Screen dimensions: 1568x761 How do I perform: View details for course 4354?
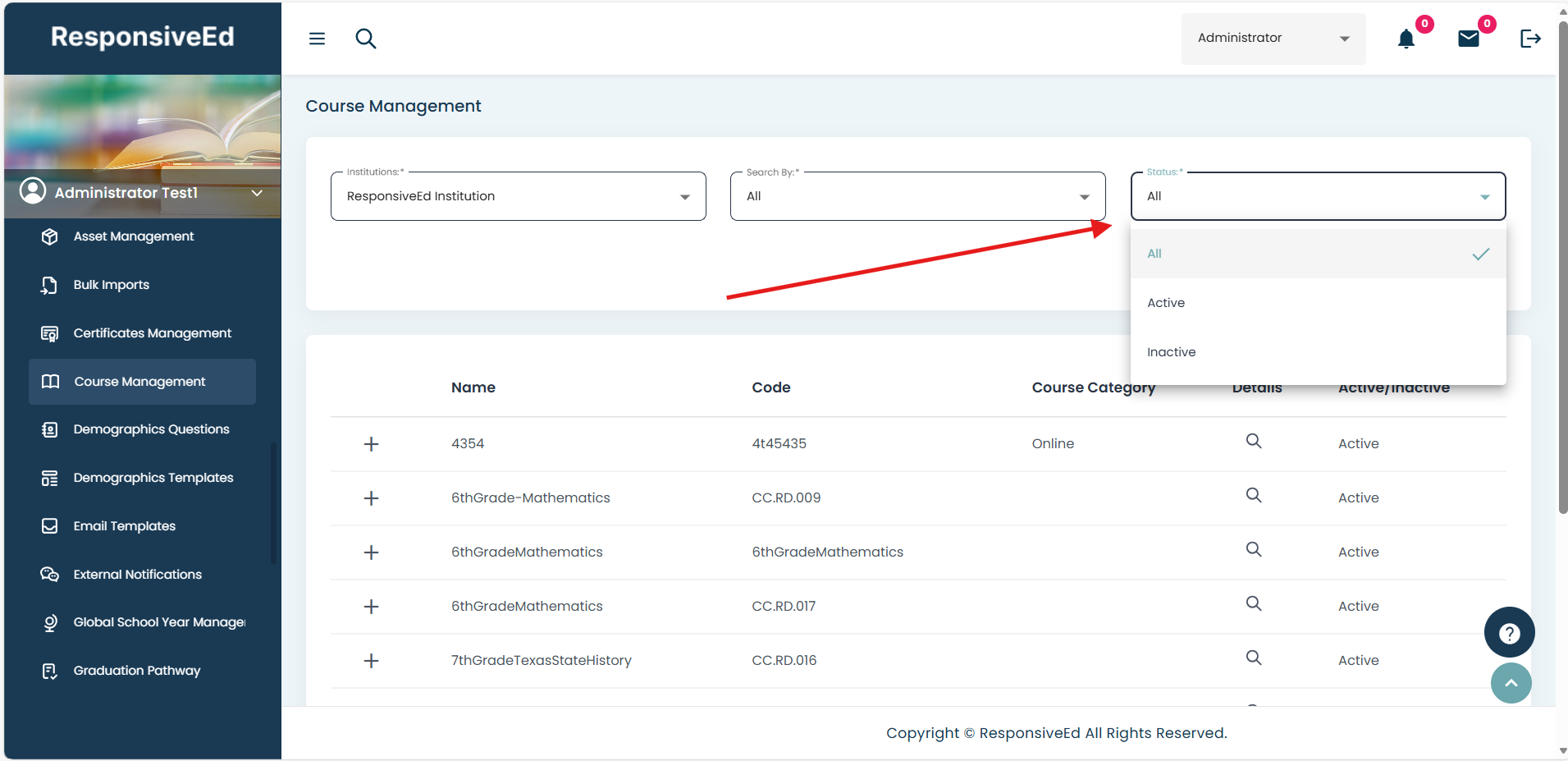click(x=1253, y=441)
